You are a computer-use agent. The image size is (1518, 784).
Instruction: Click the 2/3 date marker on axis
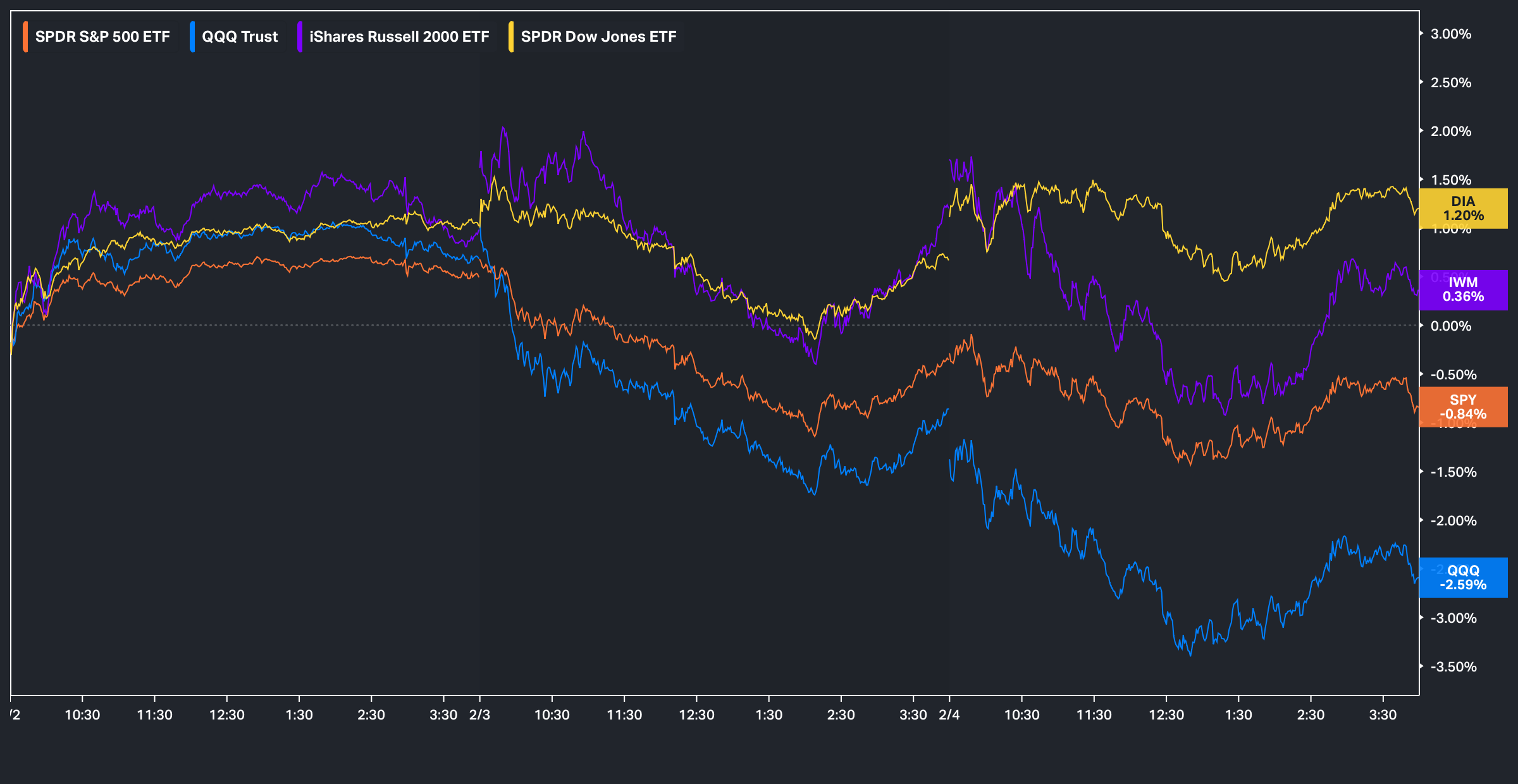click(479, 714)
